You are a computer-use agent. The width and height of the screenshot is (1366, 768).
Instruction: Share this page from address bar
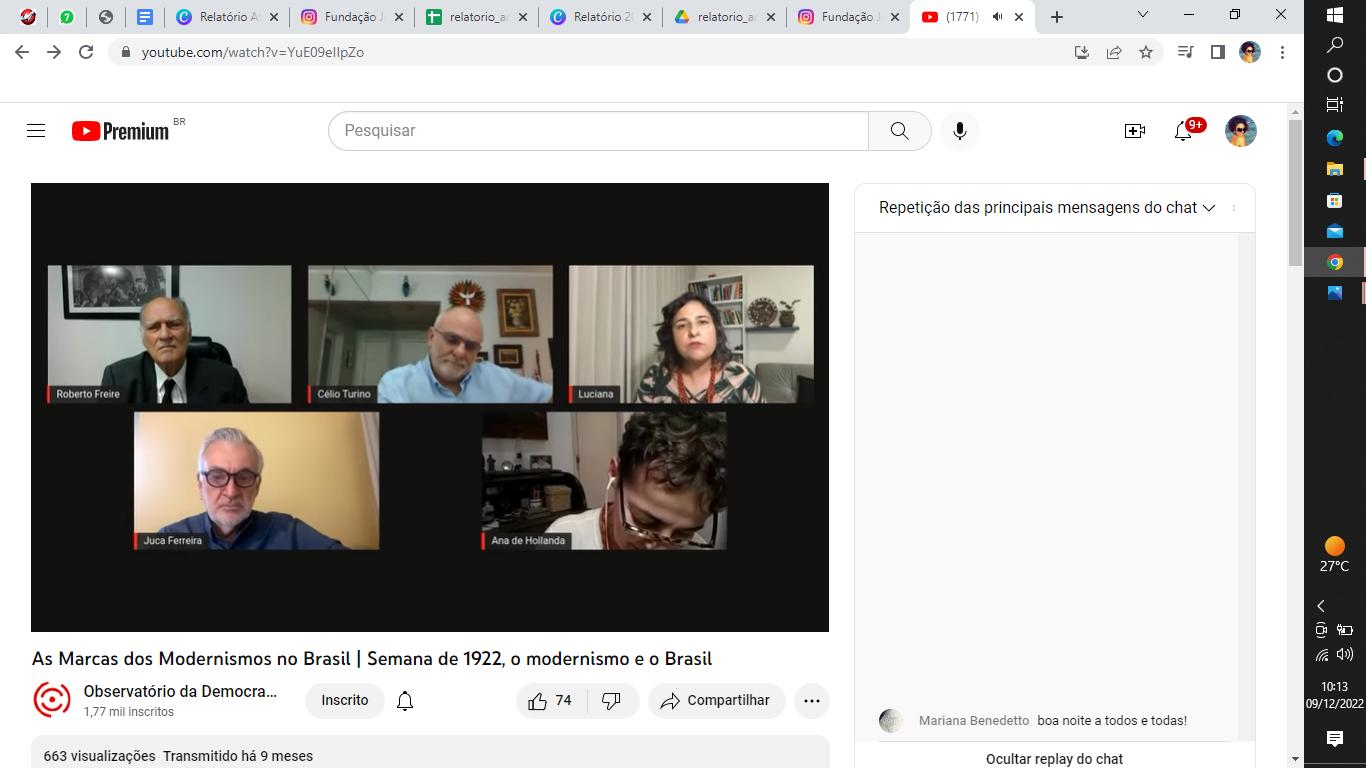pyautogui.click(x=1114, y=52)
